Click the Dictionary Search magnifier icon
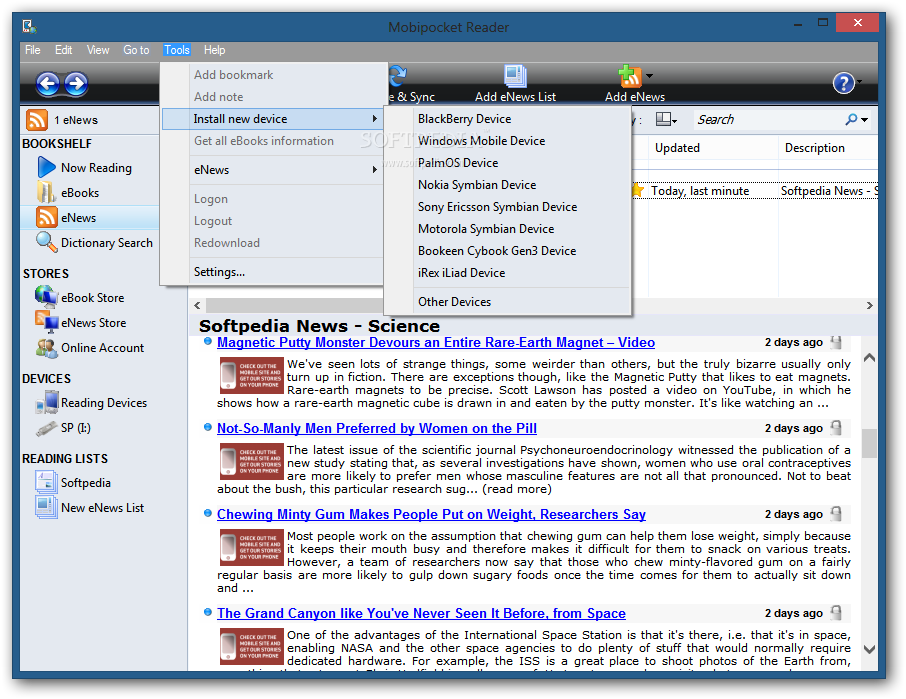The width and height of the screenshot is (906, 699). pyautogui.click(x=46, y=241)
